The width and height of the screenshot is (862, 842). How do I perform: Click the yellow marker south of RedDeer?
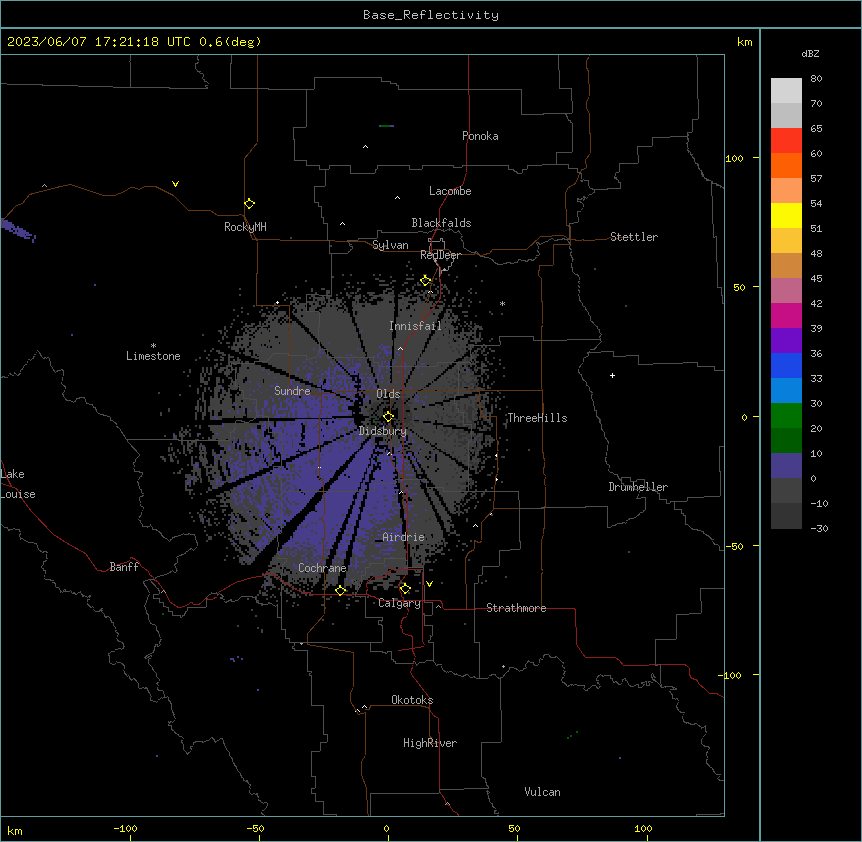[x=426, y=281]
